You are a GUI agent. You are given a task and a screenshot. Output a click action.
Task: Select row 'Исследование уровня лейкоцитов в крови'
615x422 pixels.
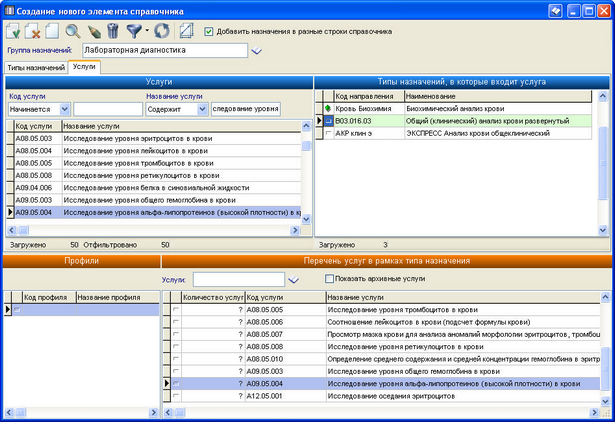tap(158, 151)
